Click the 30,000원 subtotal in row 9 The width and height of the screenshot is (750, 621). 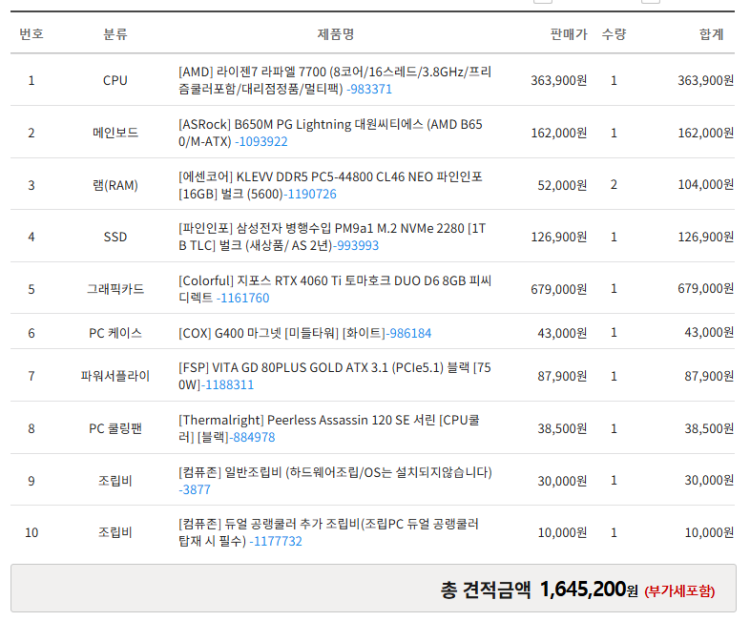click(709, 480)
